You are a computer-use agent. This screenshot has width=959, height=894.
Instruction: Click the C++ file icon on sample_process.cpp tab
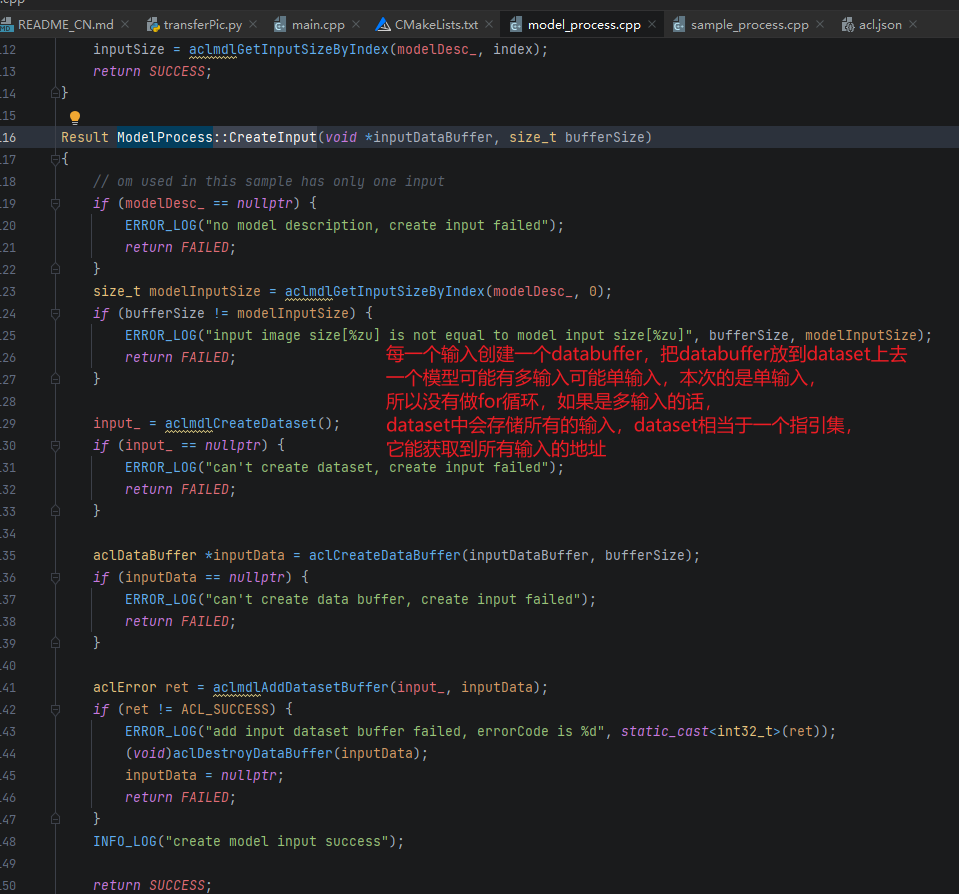(x=679, y=24)
